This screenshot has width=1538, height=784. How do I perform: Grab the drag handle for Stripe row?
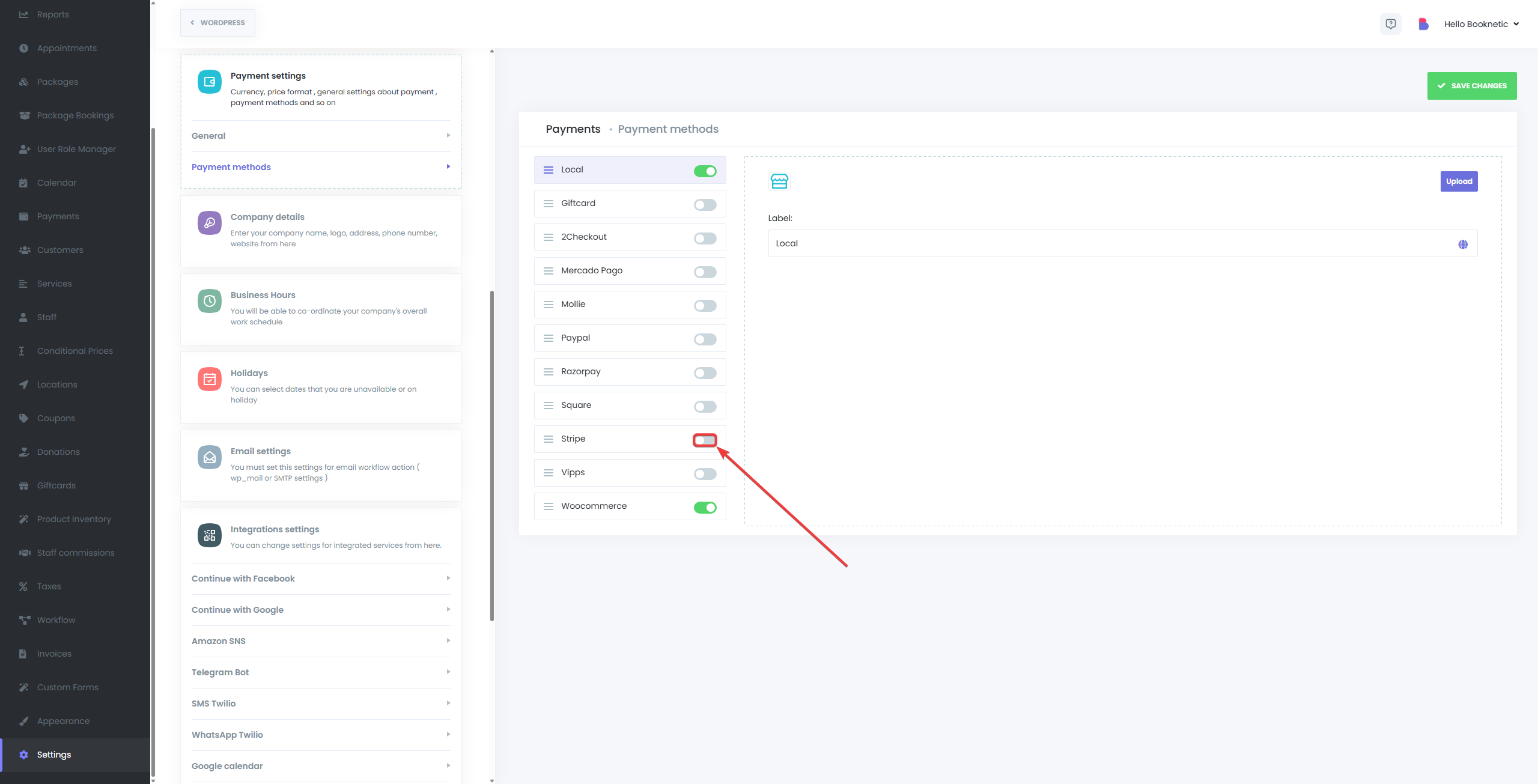(x=549, y=439)
